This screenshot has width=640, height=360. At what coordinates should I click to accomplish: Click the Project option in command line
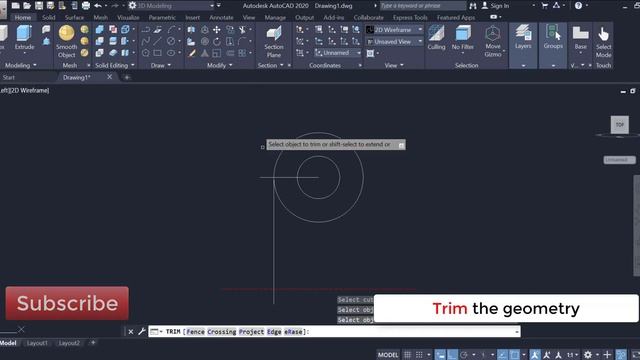[x=251, y=331]
